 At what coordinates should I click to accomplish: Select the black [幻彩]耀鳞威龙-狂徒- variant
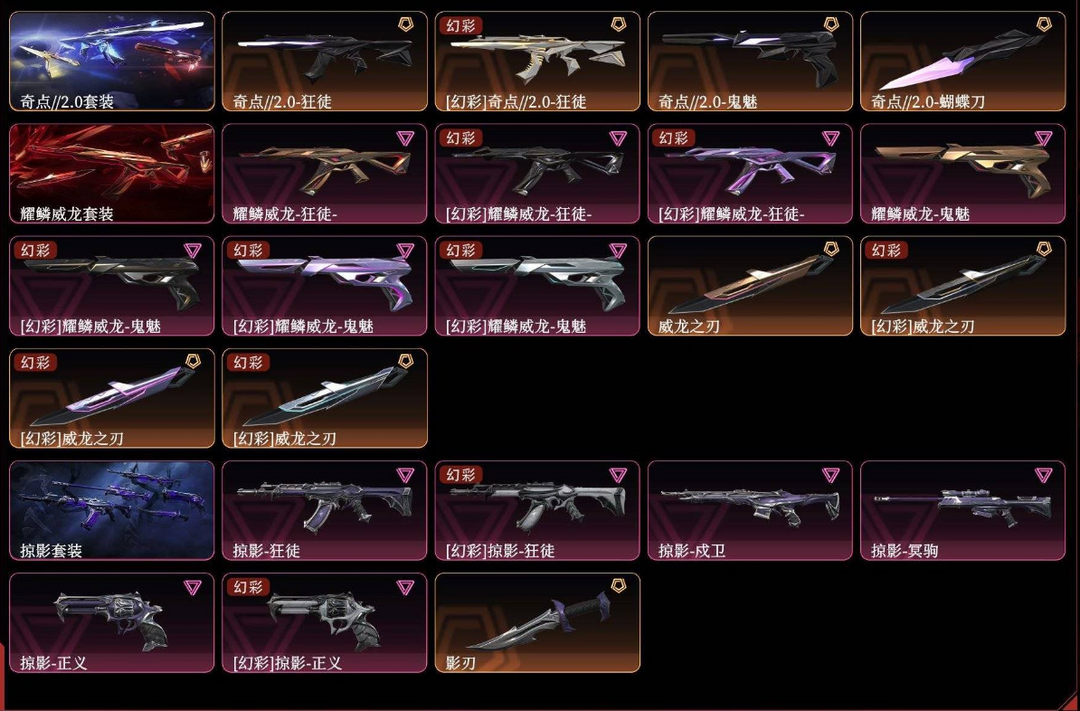click(537, 174)
